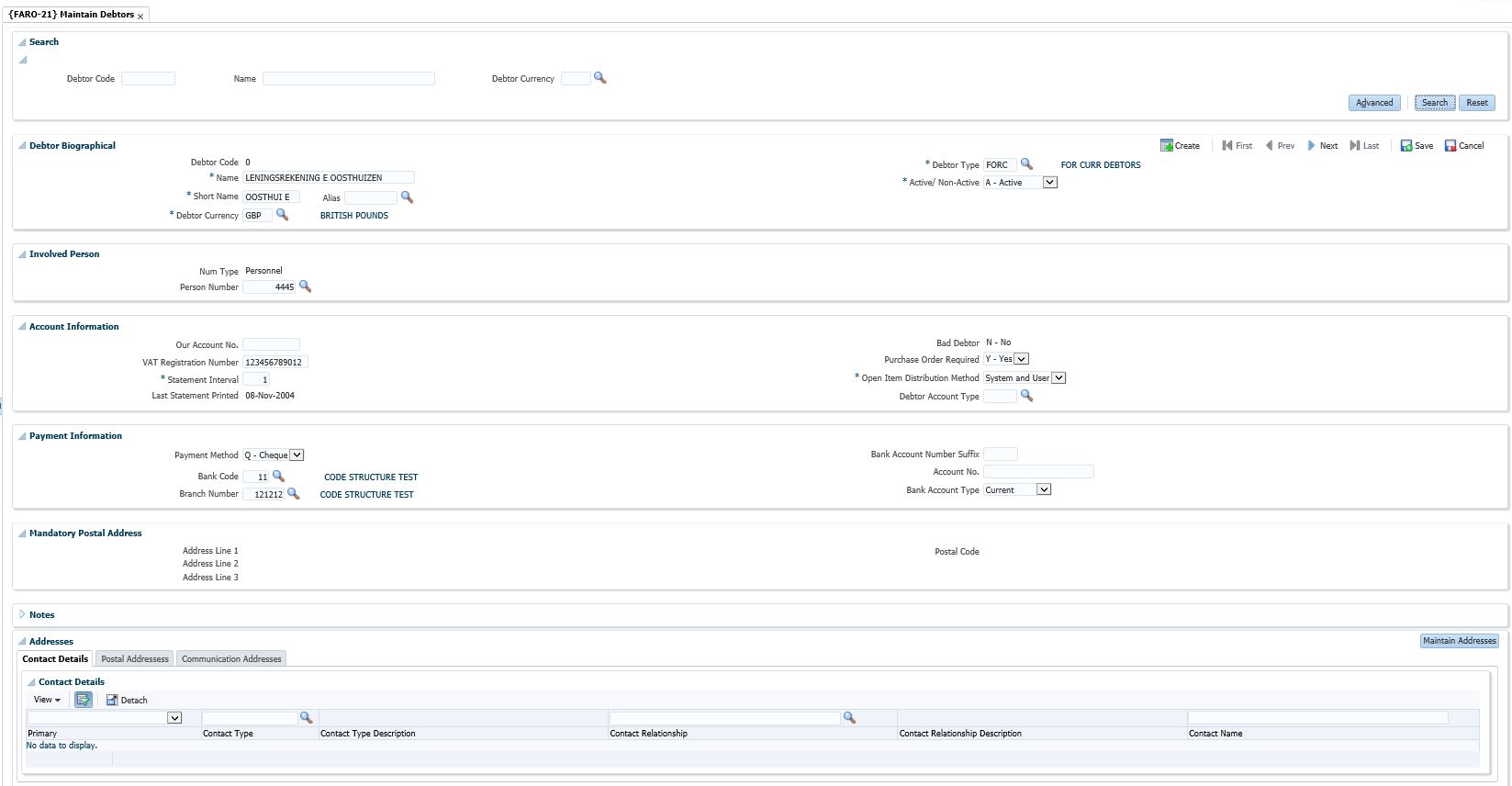This screenshot has height=786, width=1512.
Task: Open the Payment Method dropdown
Action: click(x=297, y=455)
